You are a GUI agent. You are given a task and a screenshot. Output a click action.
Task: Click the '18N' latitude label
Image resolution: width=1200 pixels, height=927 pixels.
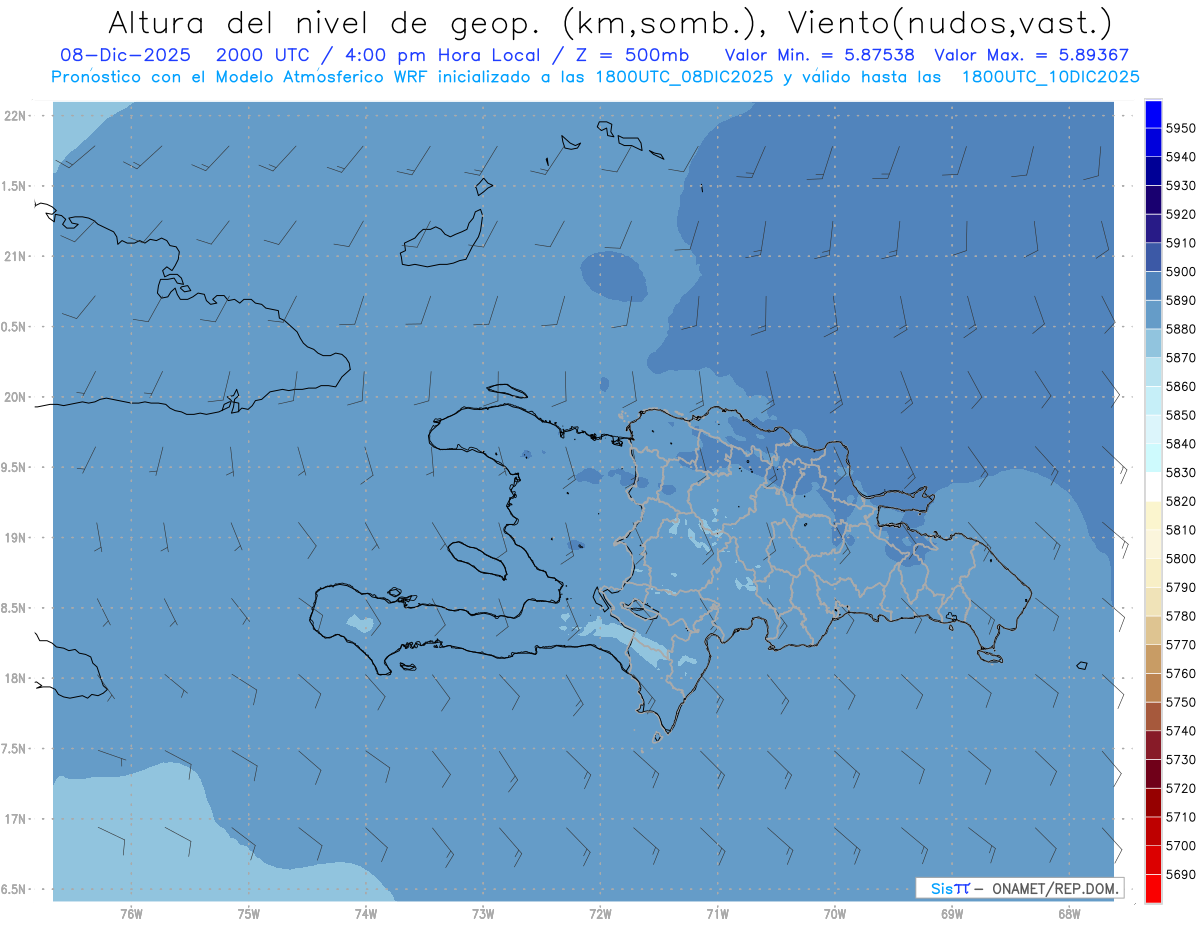coord(16,678)
